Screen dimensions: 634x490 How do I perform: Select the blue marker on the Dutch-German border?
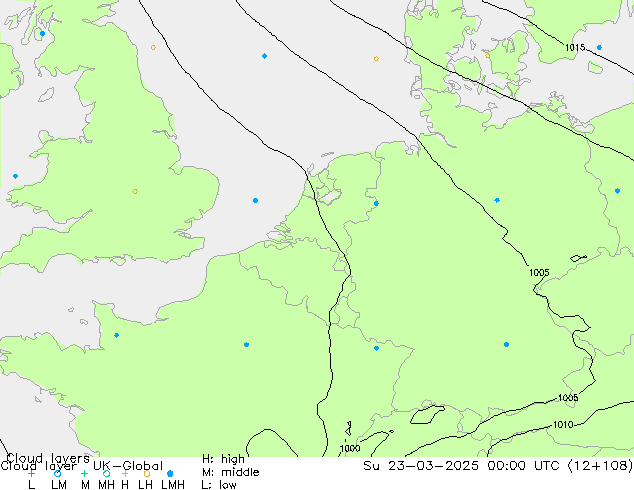click(376, 203)
